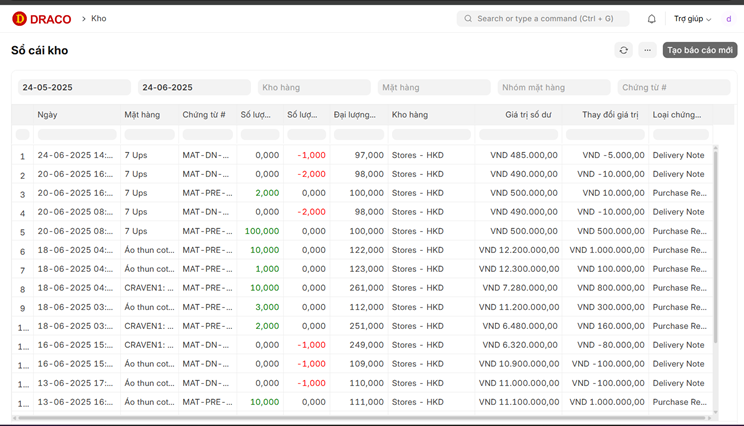744x426 pixels.
Task: Focus the search or command bar
Action: [543, 19]
